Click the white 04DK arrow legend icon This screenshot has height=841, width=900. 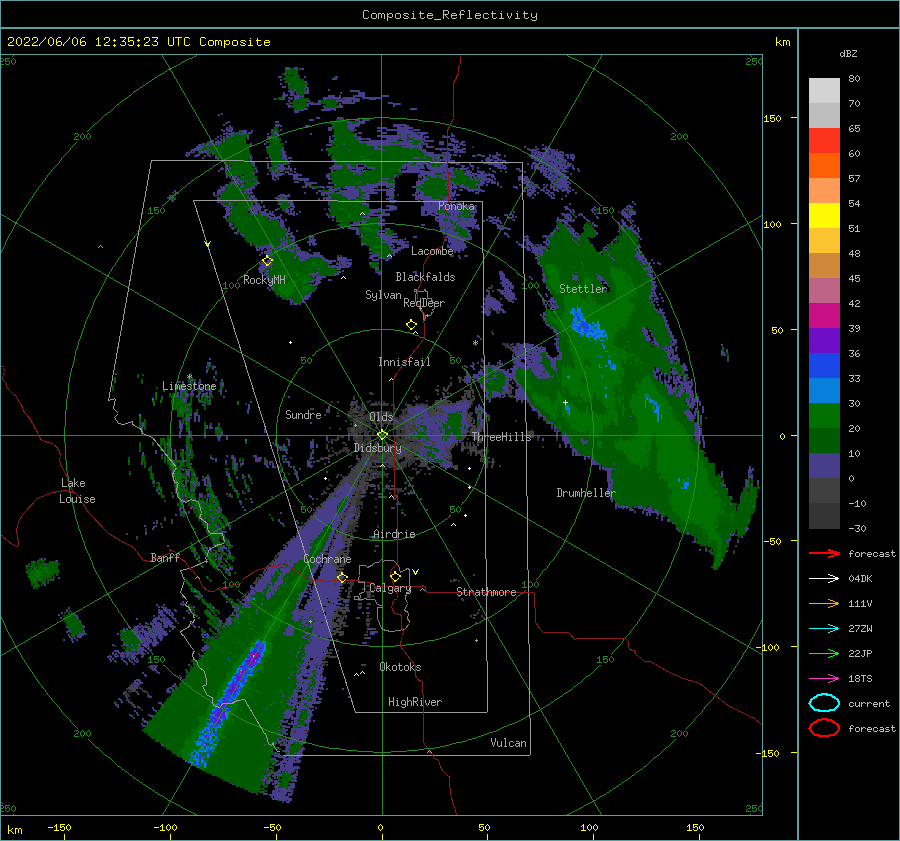coord(824,579)
